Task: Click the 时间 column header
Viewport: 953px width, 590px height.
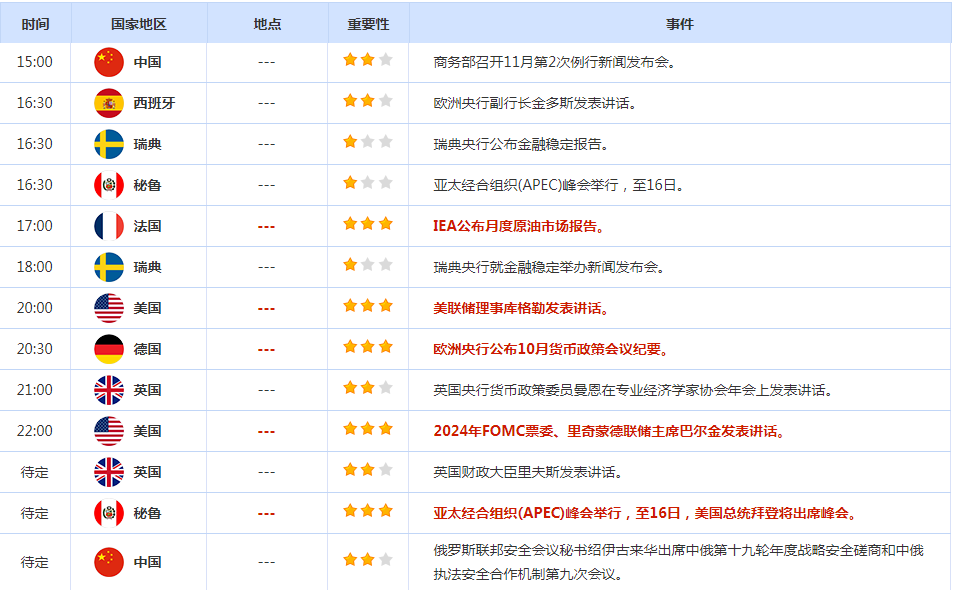Action: click(x=35, y=24)
